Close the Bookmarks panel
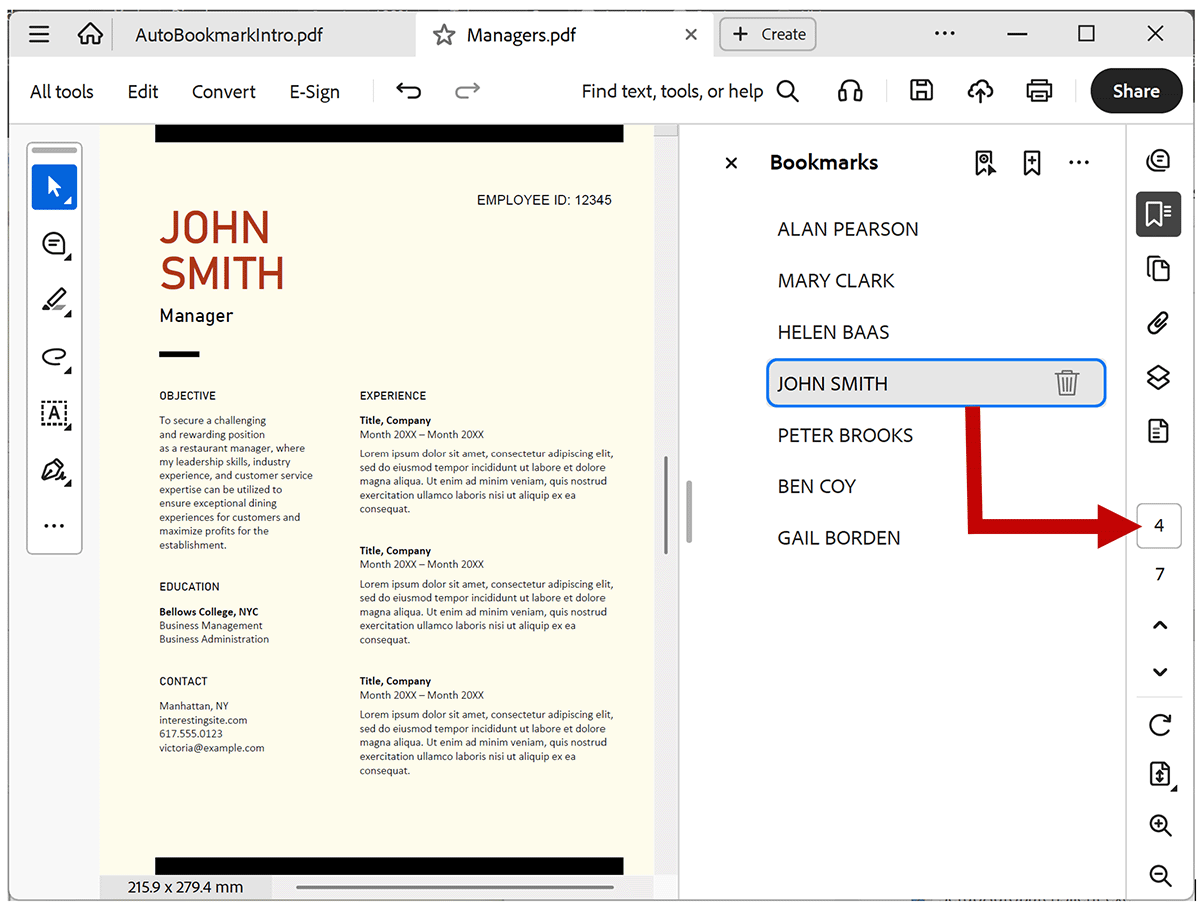The image size is (1200, 909). (x=731, y=163)
